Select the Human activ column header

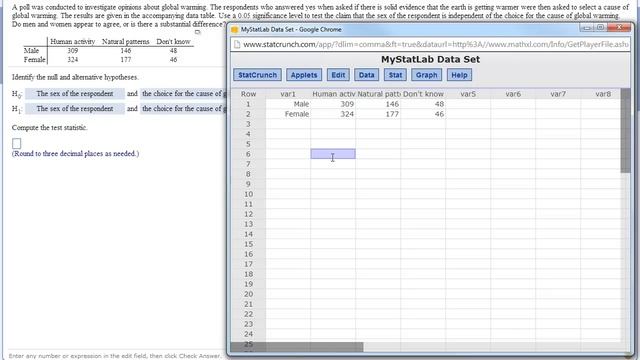click(333, 94)
